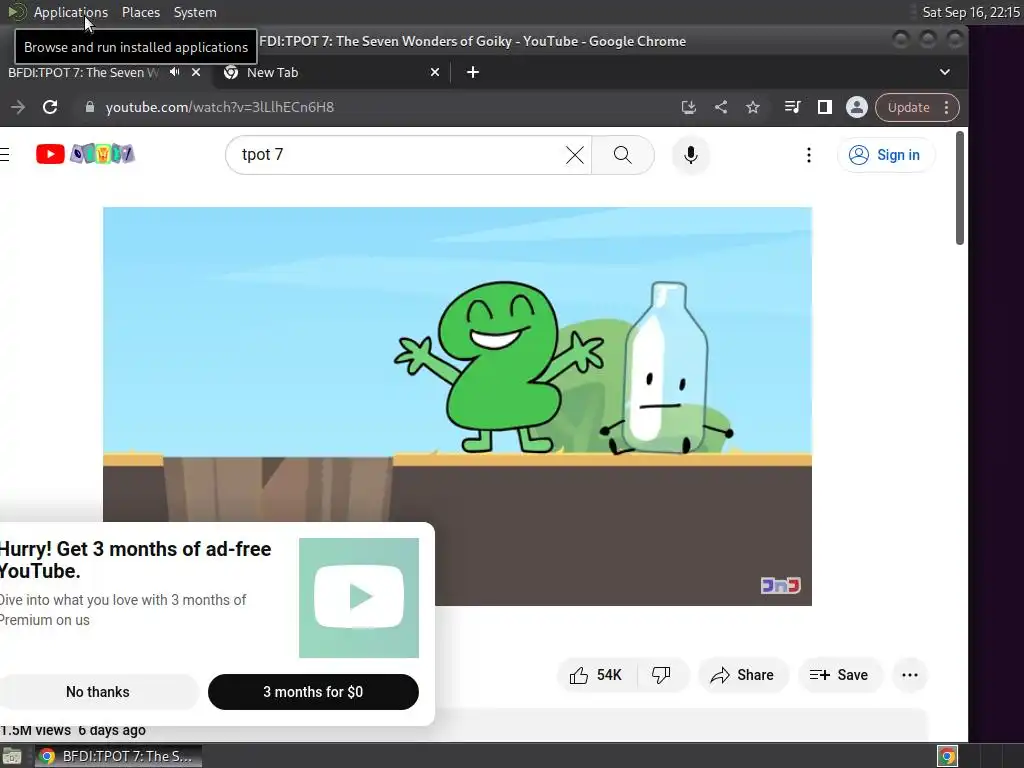
Task: Click the Premium promo play thumbnail
Action: (359, 598)
